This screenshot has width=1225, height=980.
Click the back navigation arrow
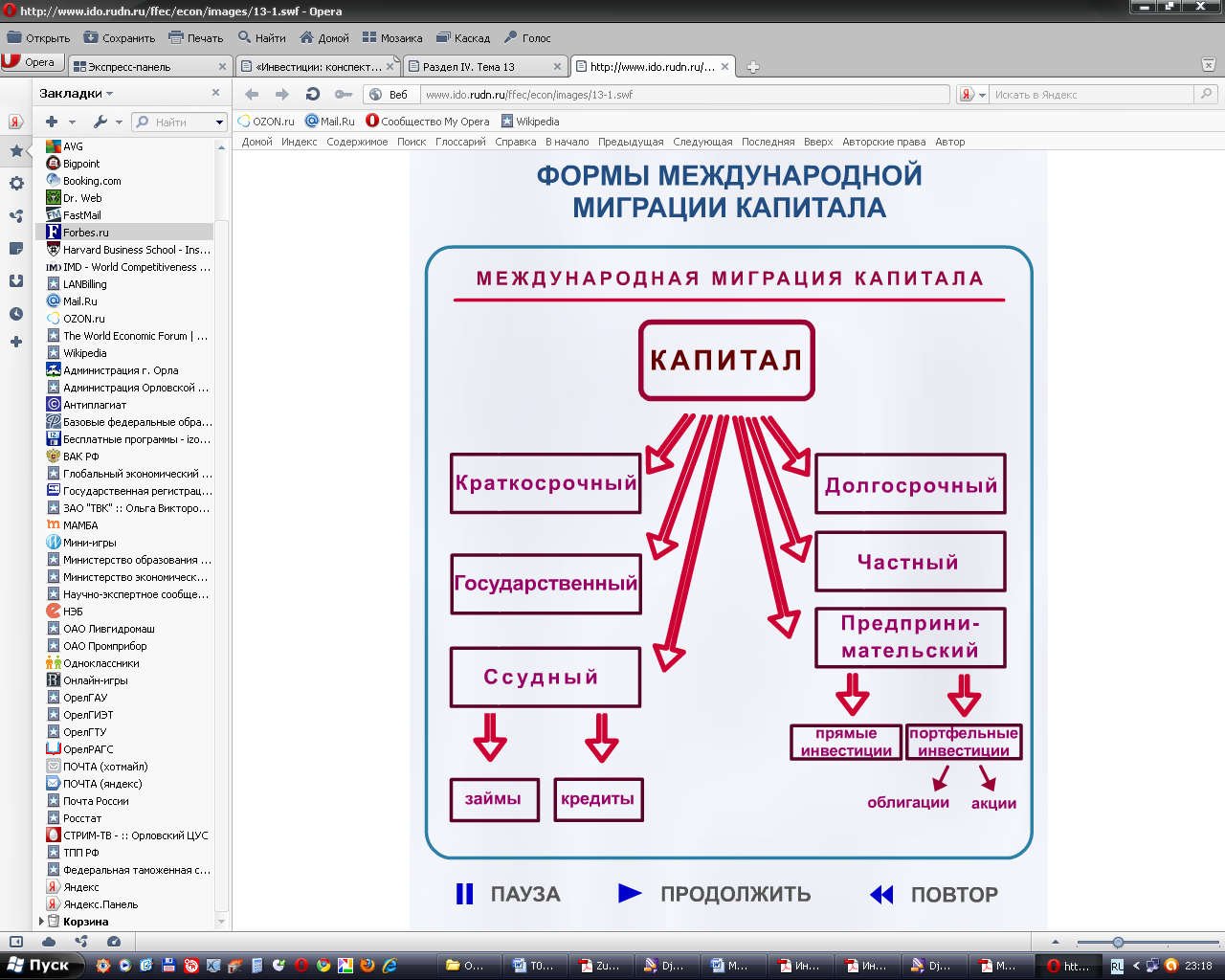click(x=252, y=94)
